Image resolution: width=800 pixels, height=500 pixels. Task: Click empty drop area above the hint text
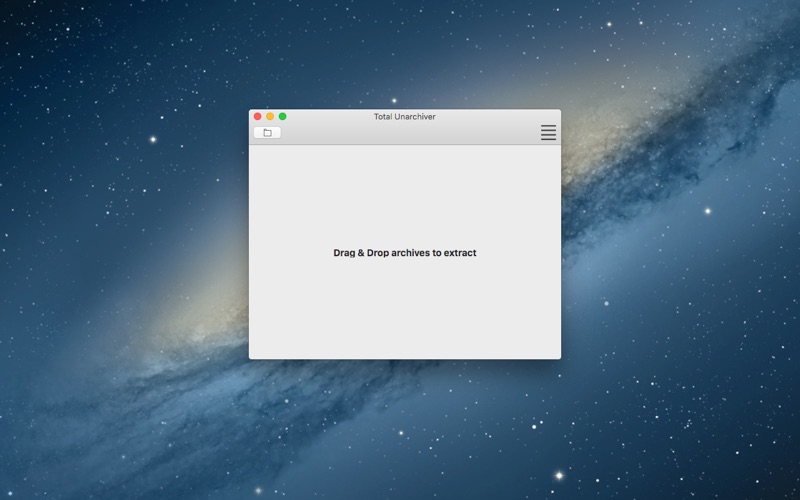[x=404, y=195]
